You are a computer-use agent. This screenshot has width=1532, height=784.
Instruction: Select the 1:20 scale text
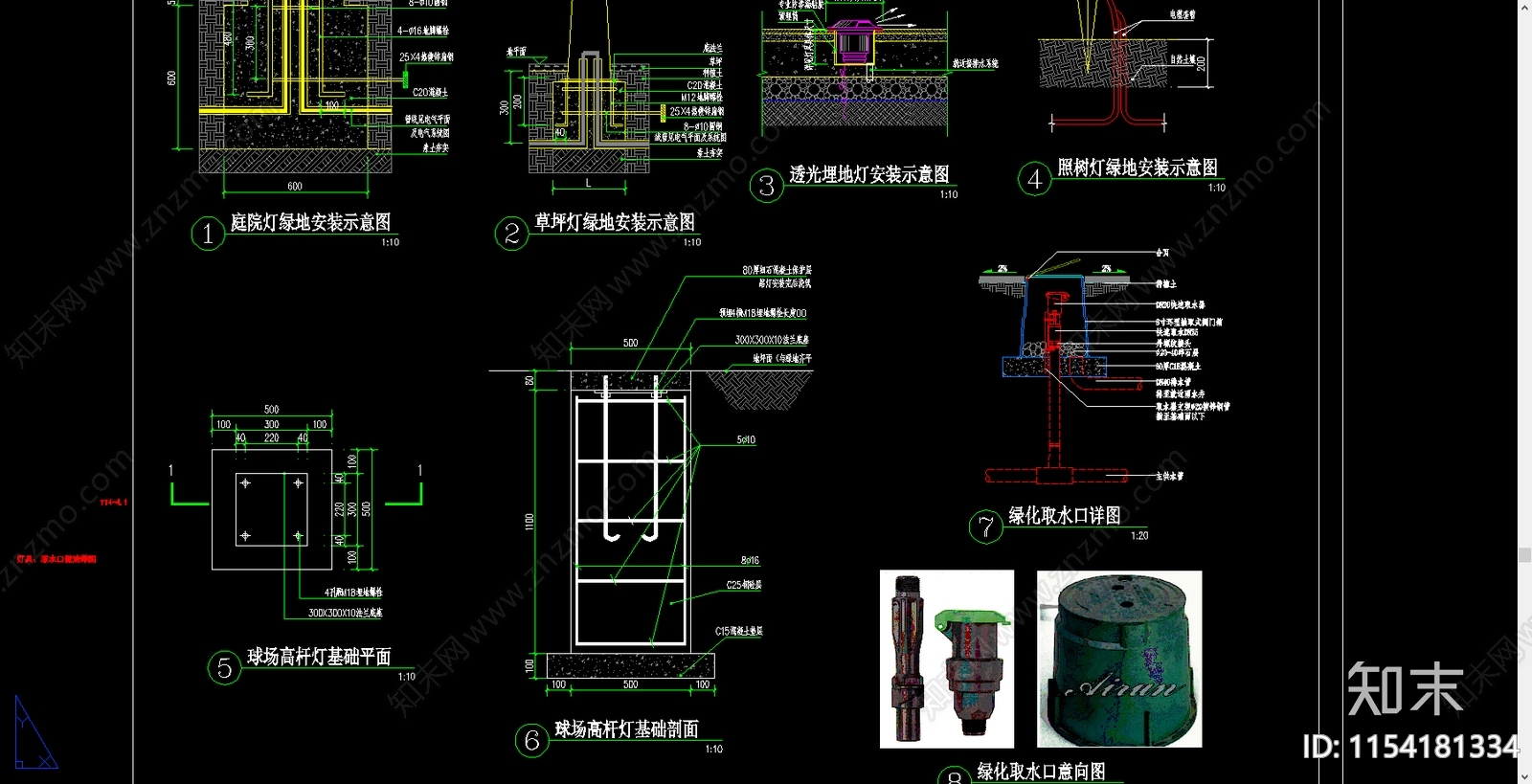1139,536
